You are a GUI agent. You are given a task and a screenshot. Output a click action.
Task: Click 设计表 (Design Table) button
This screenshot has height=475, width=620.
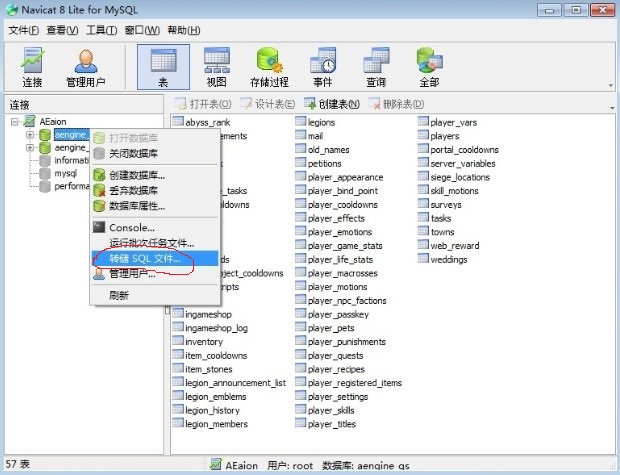pyautogui.click(x=267, y=104)
